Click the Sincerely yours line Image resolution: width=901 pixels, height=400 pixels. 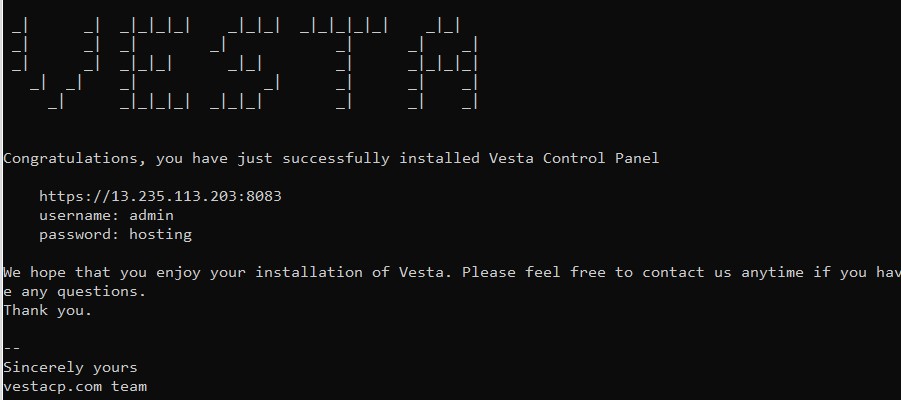tap(71, 368)
